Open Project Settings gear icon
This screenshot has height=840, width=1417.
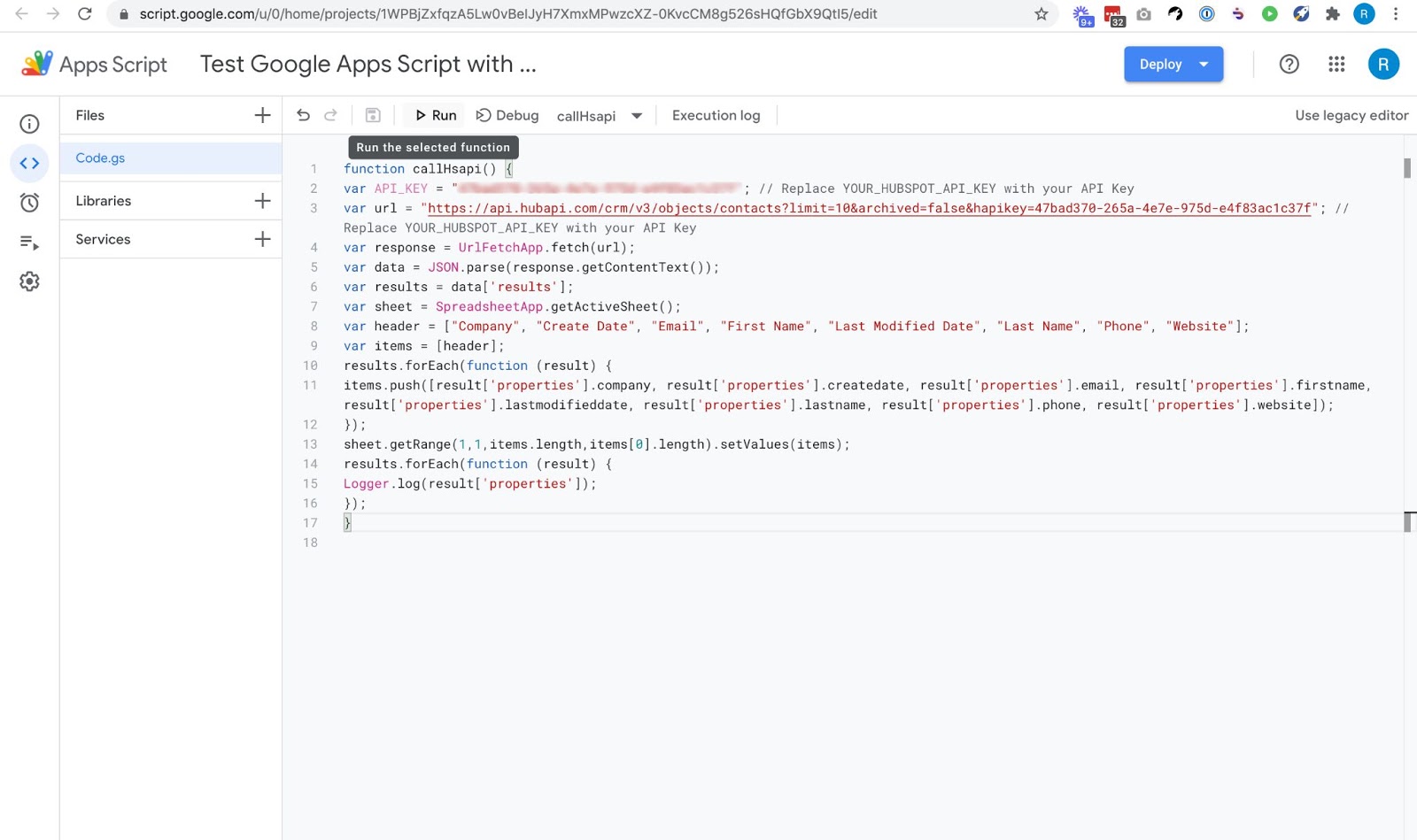coord(29,281)
